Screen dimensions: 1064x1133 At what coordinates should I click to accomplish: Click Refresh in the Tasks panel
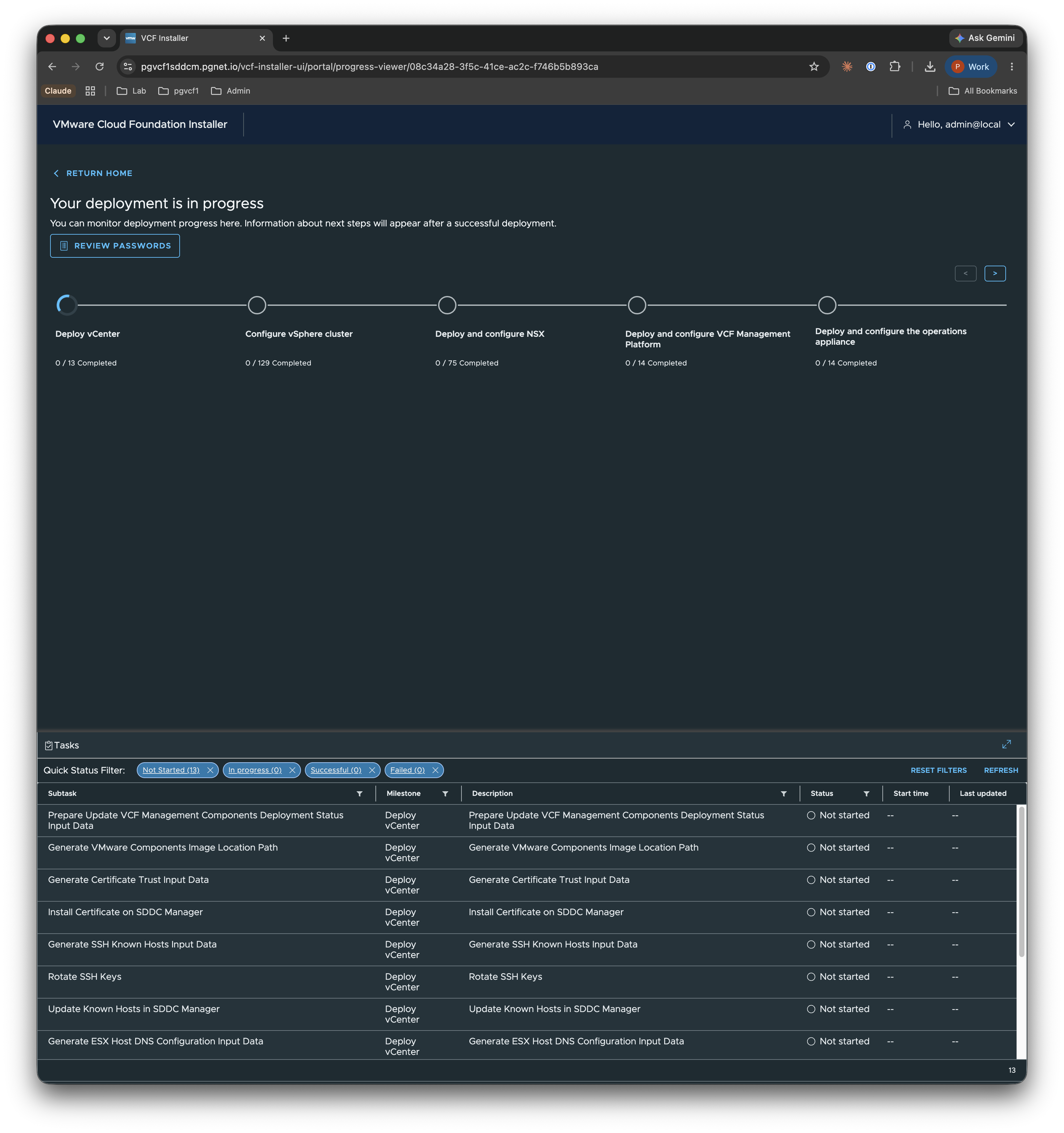[x=1001, y=770]
